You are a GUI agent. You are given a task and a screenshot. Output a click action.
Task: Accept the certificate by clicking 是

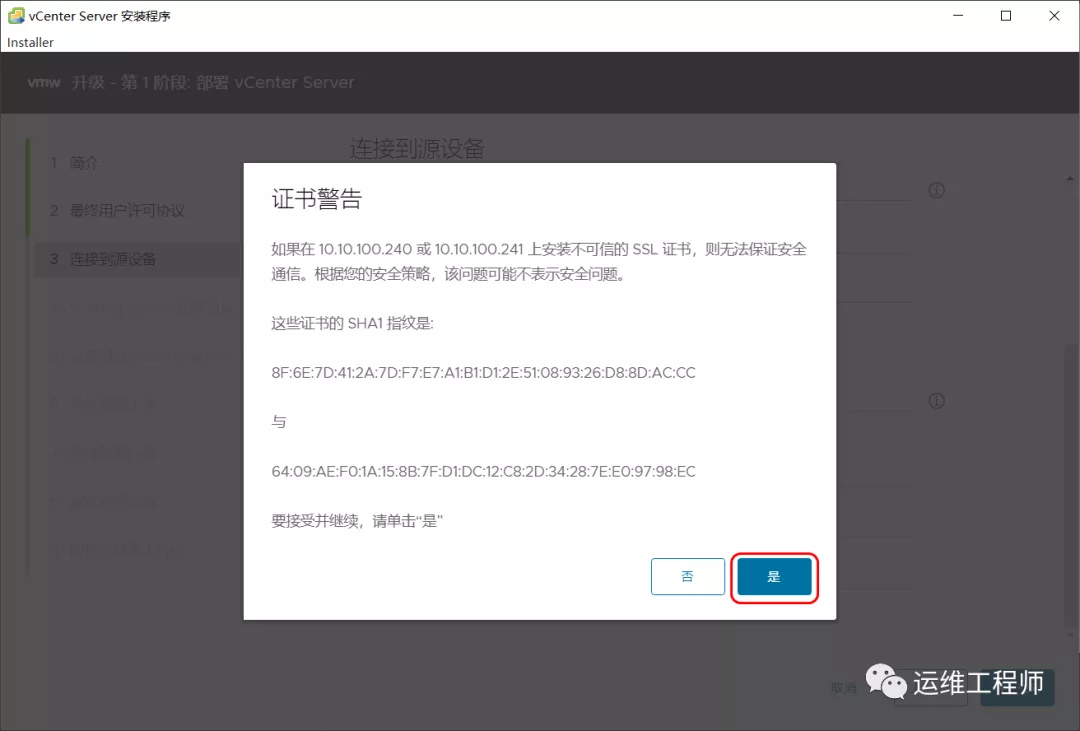tap(774, 577)
